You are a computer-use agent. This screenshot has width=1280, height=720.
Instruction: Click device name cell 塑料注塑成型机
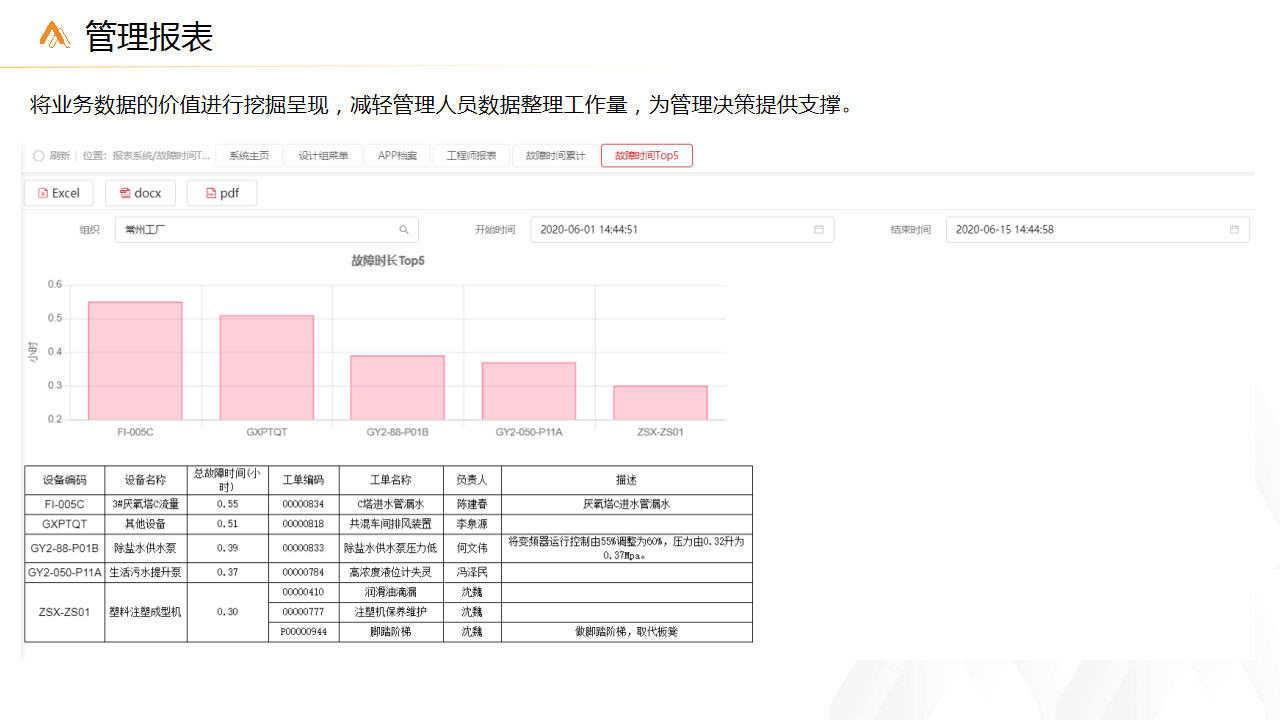(145, 612)
